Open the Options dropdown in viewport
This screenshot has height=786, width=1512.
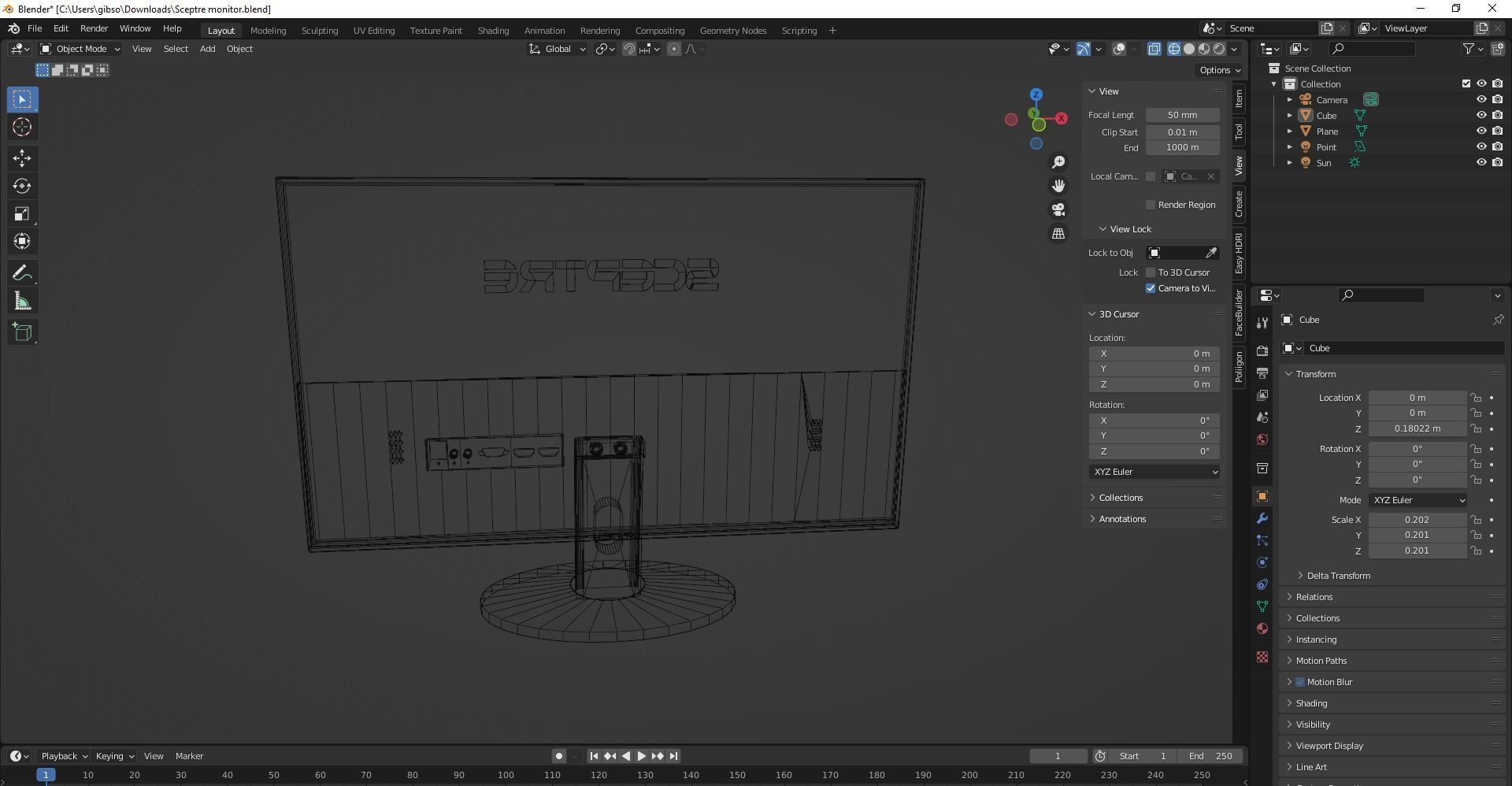point(1220,70)
